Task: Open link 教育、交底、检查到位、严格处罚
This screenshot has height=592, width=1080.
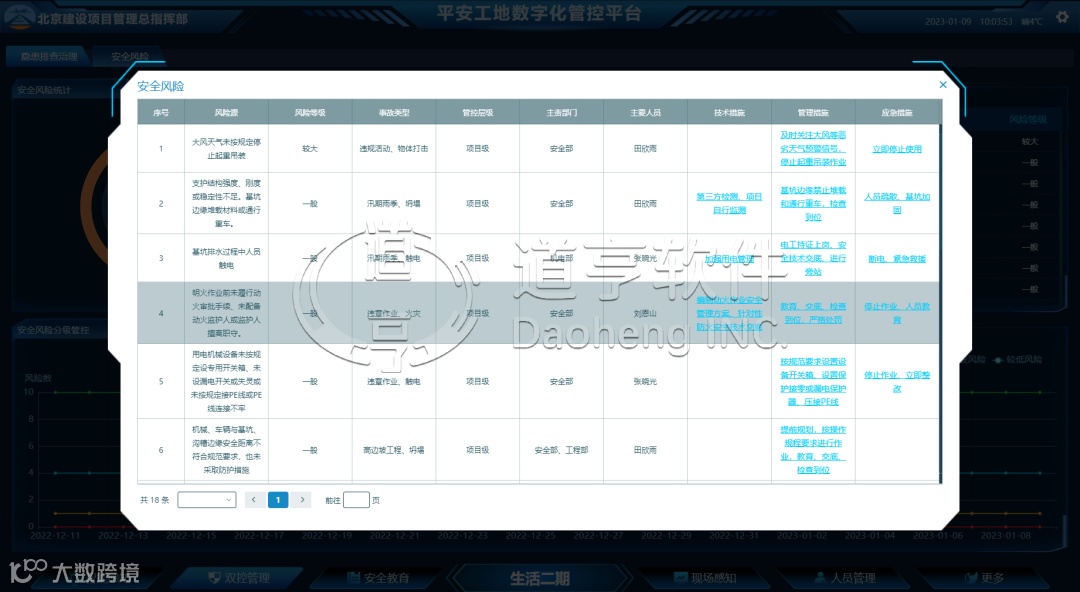Action: [813, 313]
